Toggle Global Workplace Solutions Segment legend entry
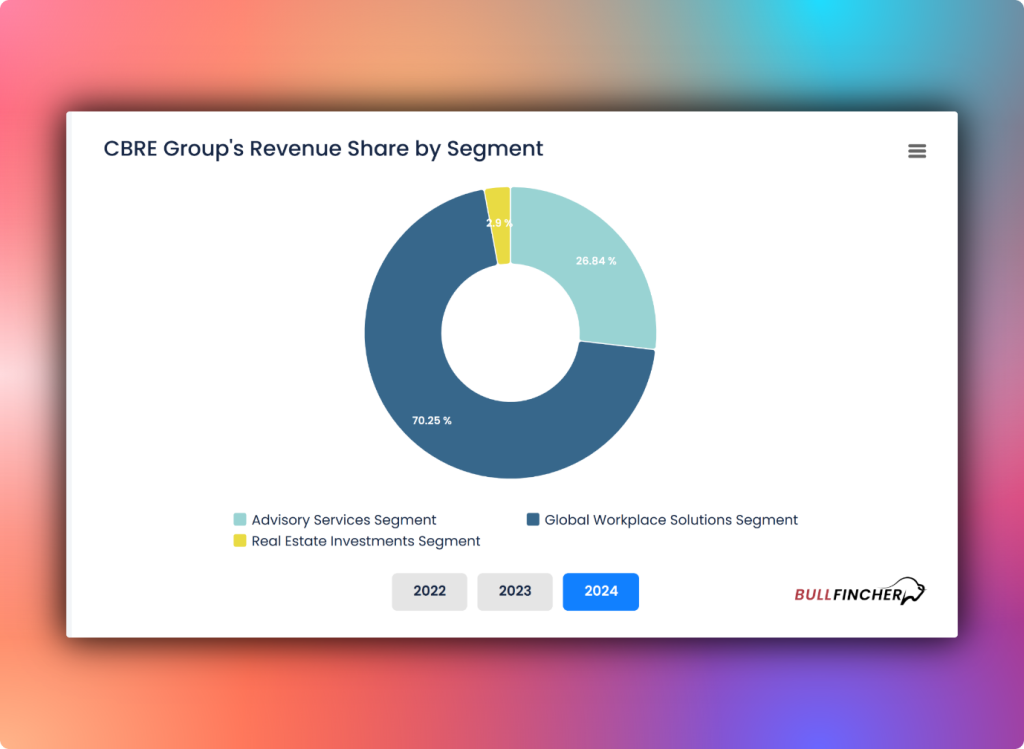Screen dimensions: 1024x749 pyautogui.click(x=662, y=520)
